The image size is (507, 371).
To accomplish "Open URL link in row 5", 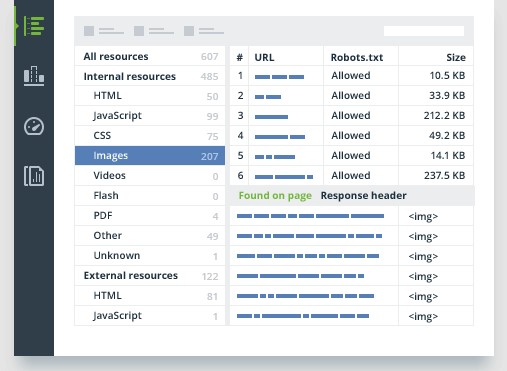I will click(x=275, y=157).
